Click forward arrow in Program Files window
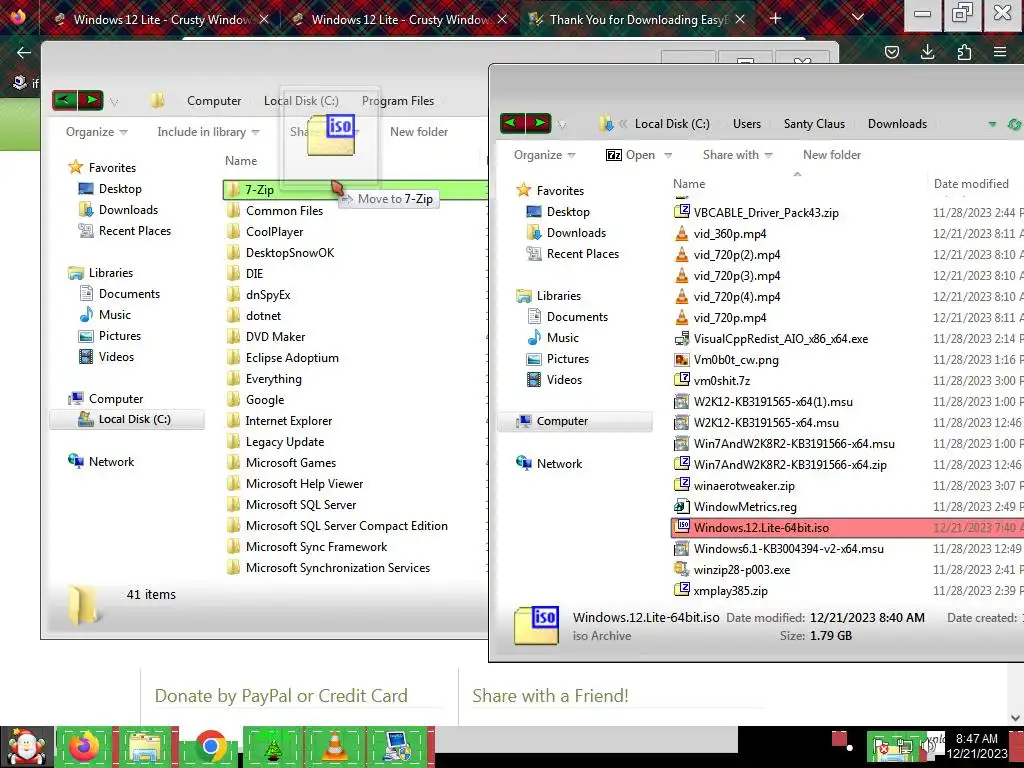Image resolution: width=1024 pixels, height=768 pixels. click(x=91, y=101)
